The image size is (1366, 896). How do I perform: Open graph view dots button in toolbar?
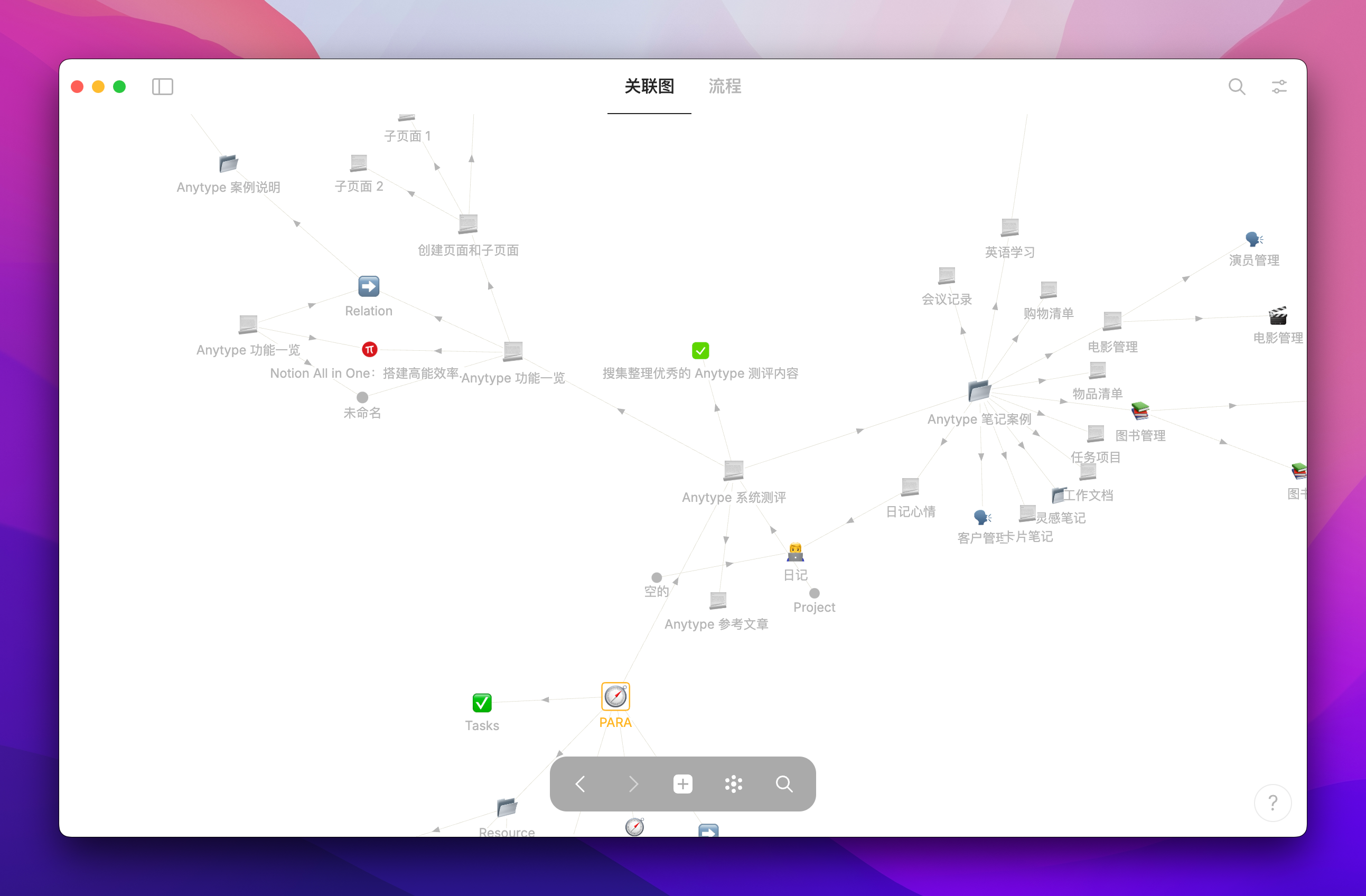tap(734, 783)
